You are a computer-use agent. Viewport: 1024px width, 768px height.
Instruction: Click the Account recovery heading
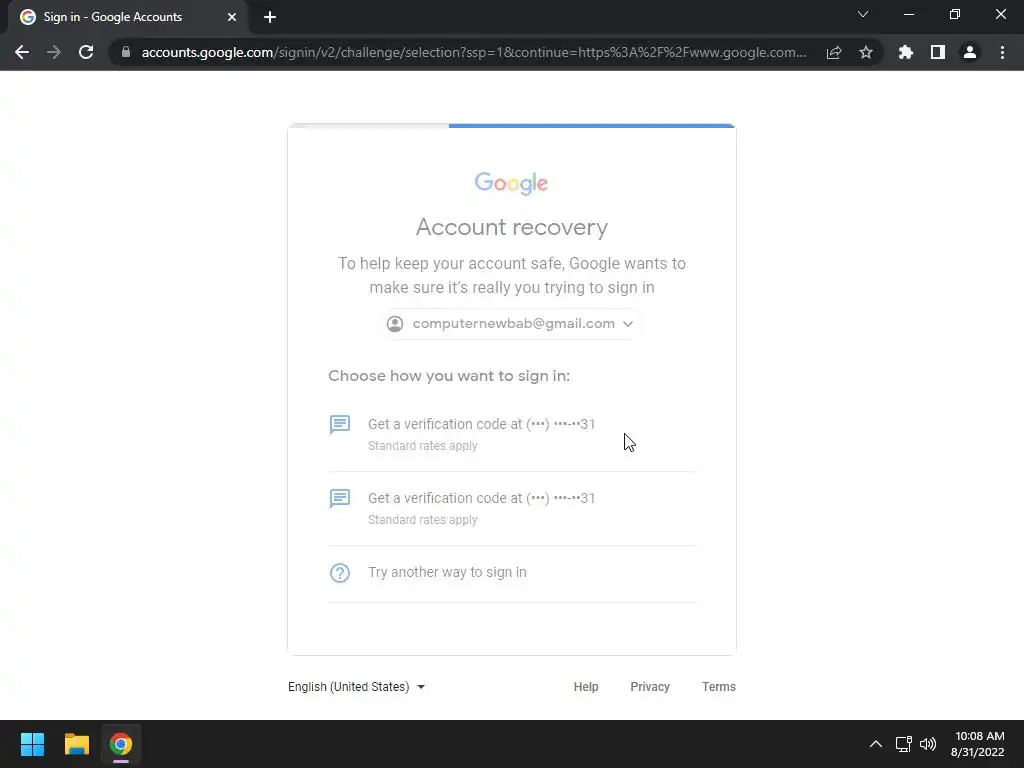click(x=512, y=227)
